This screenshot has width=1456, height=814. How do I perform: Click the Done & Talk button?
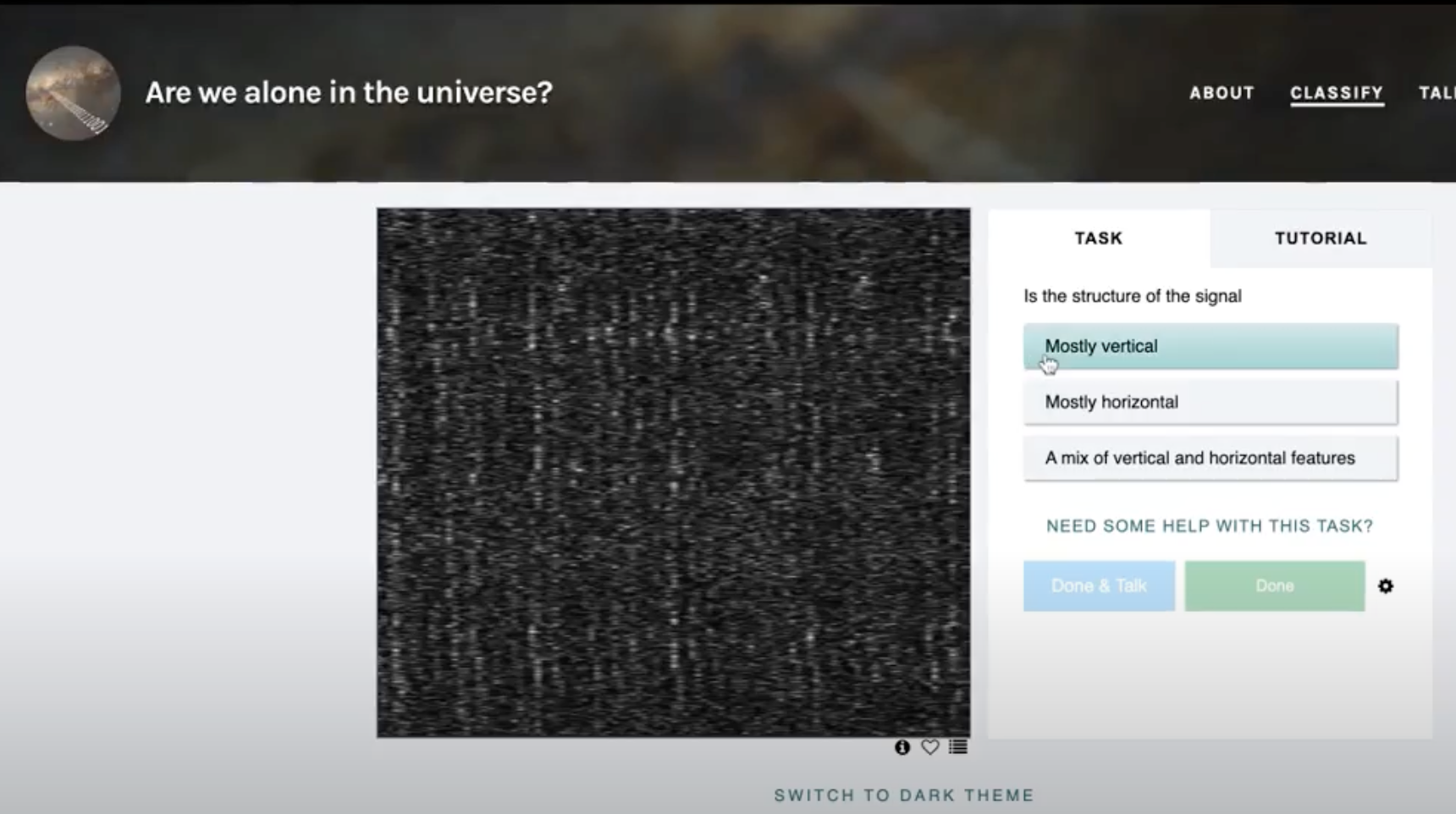(1098, 586)
